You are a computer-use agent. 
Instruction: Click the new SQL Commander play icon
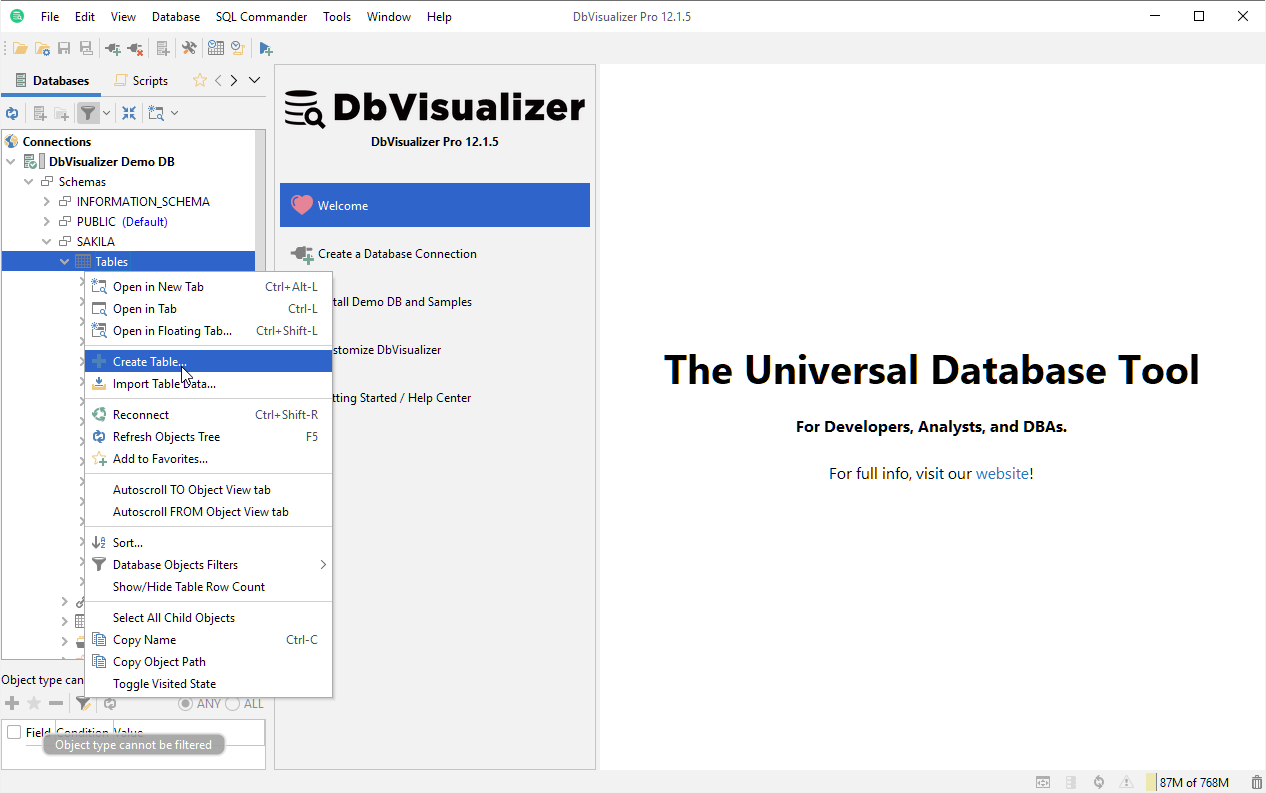265,48
